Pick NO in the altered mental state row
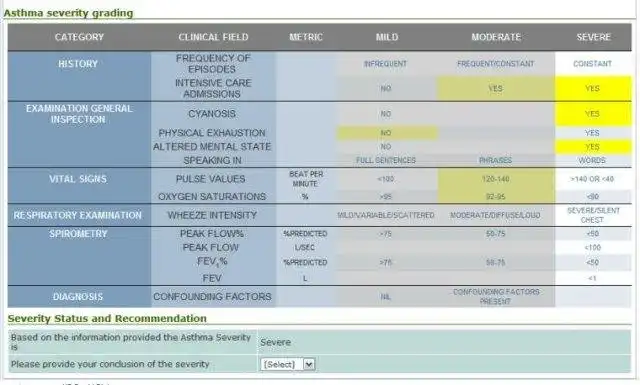640x385 pixels. (386, 147)
